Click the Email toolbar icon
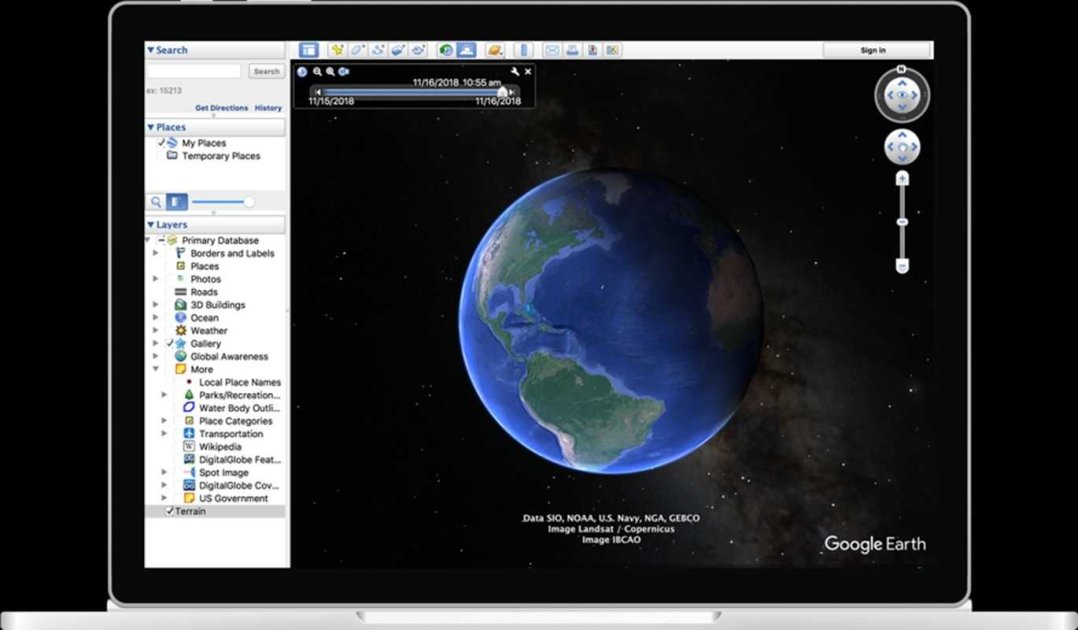 pyautogui.click(x=552, y=50)
